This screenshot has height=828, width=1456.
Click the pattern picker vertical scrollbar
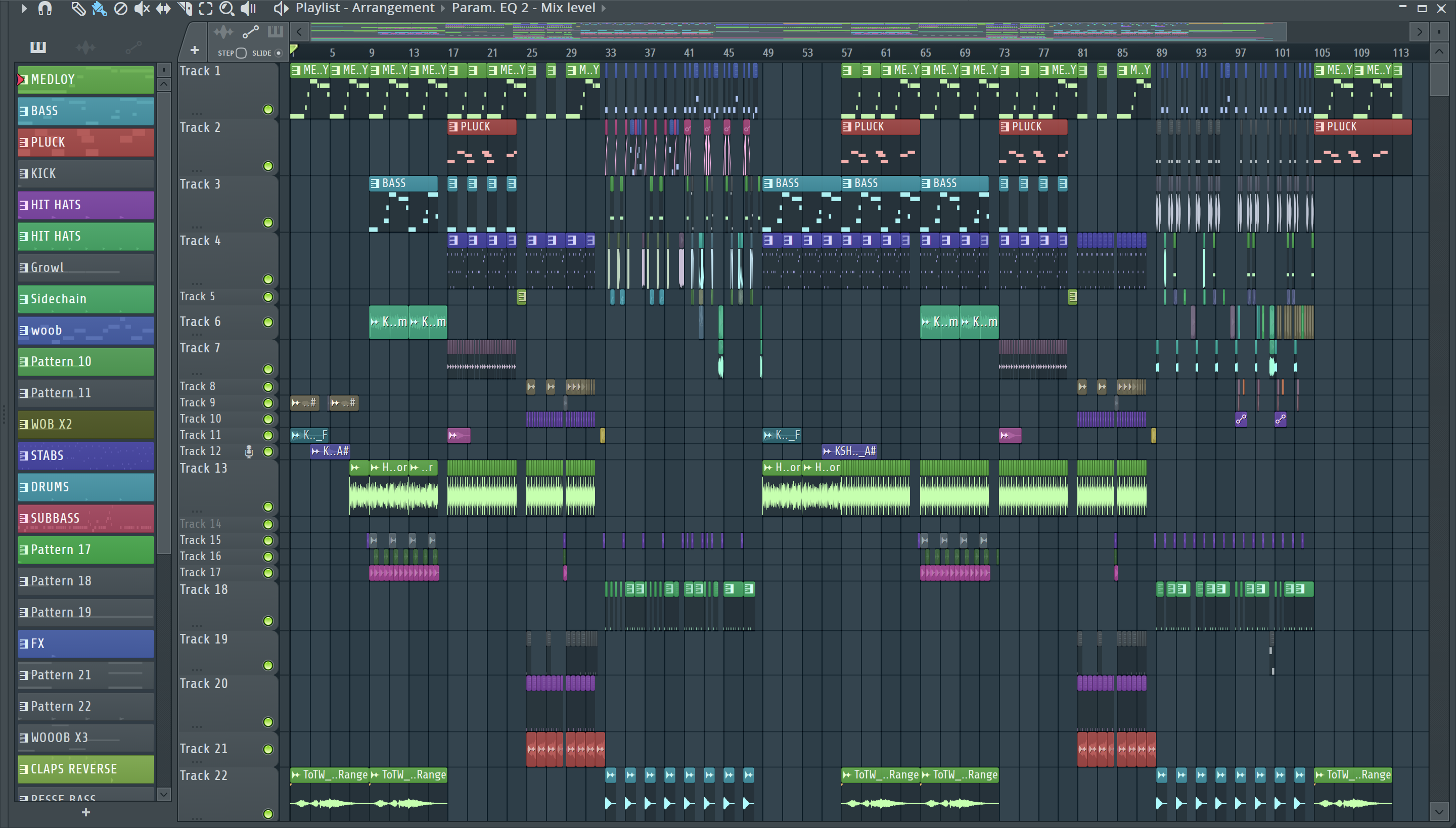click(163, 321)
